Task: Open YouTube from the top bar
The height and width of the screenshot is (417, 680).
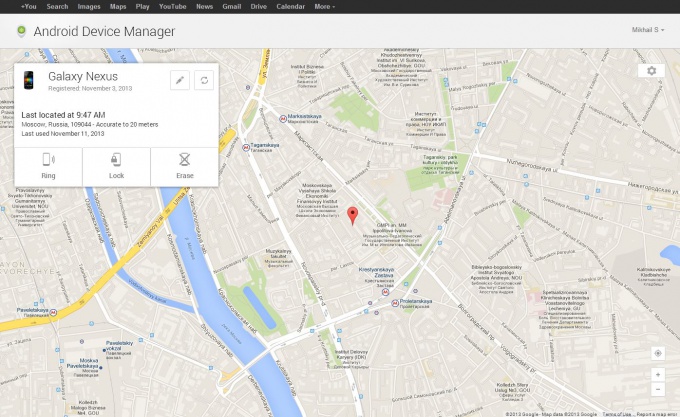Action: coord(173,7)
